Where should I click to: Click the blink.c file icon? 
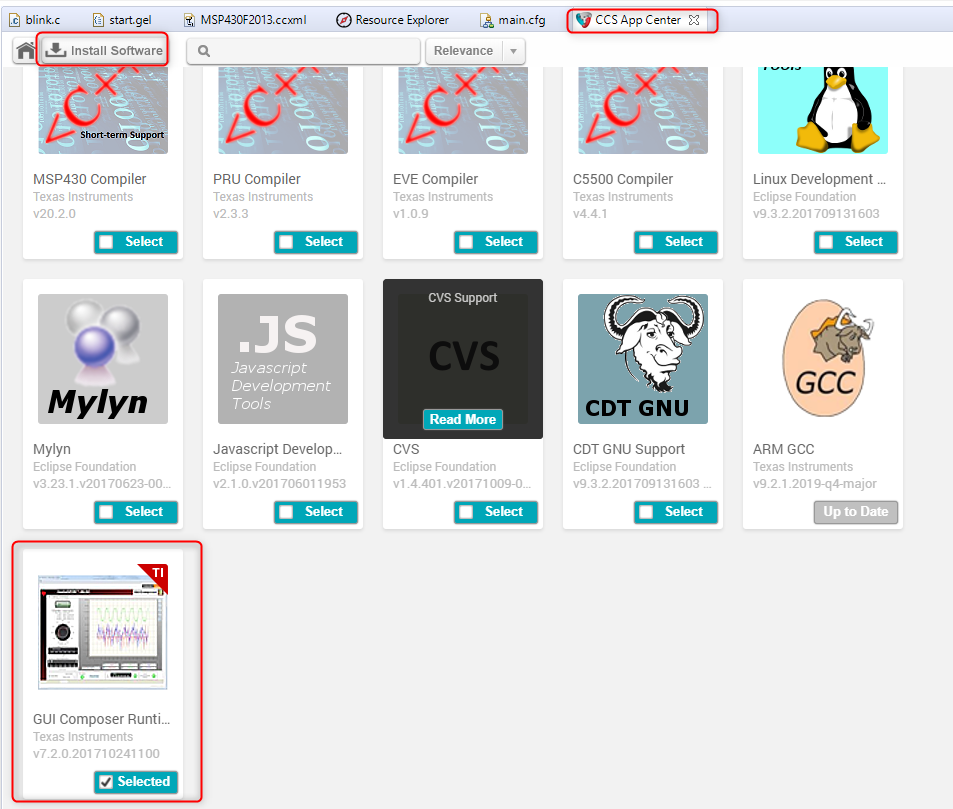15,20
